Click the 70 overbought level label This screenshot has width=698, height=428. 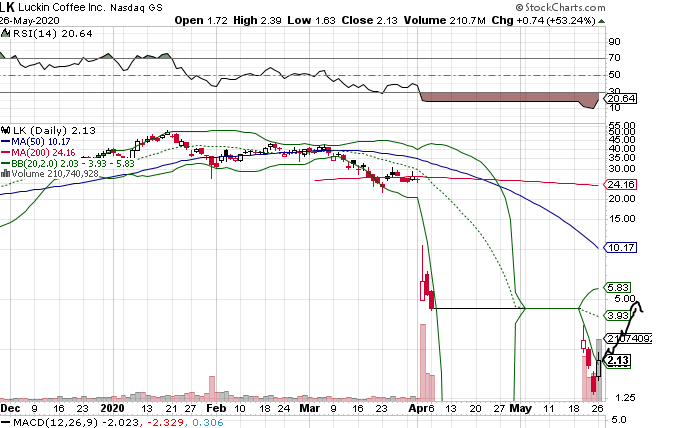[614, 58]
